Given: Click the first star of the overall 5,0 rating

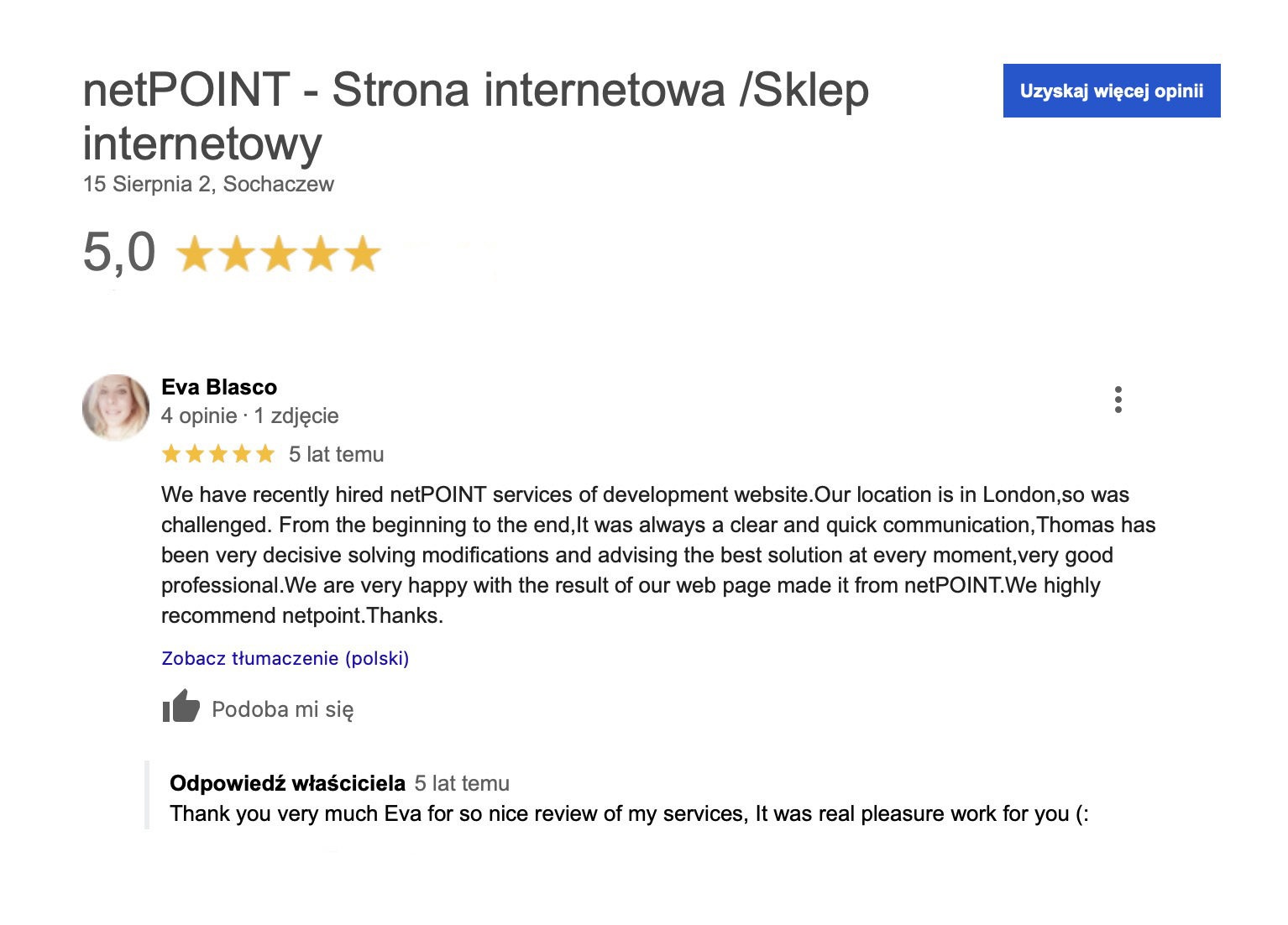Looking at the screenshot, I should point(195,253).
